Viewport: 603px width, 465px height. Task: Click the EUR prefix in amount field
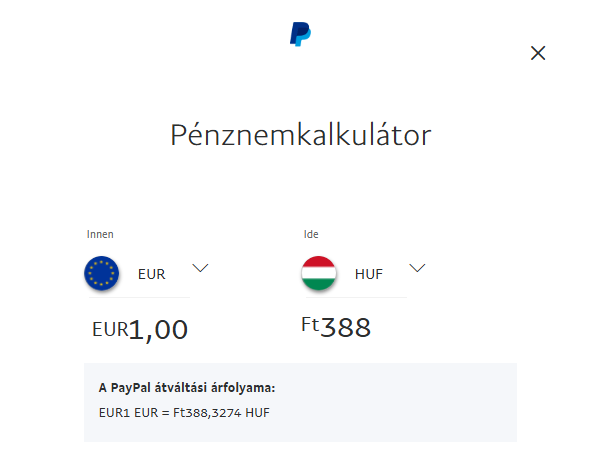[x=110, y=330]
